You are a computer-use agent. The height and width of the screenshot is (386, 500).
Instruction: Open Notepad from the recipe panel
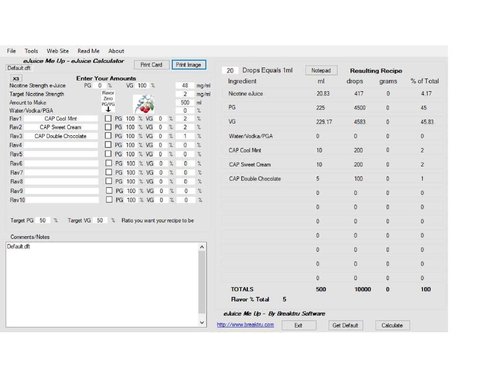321,70
